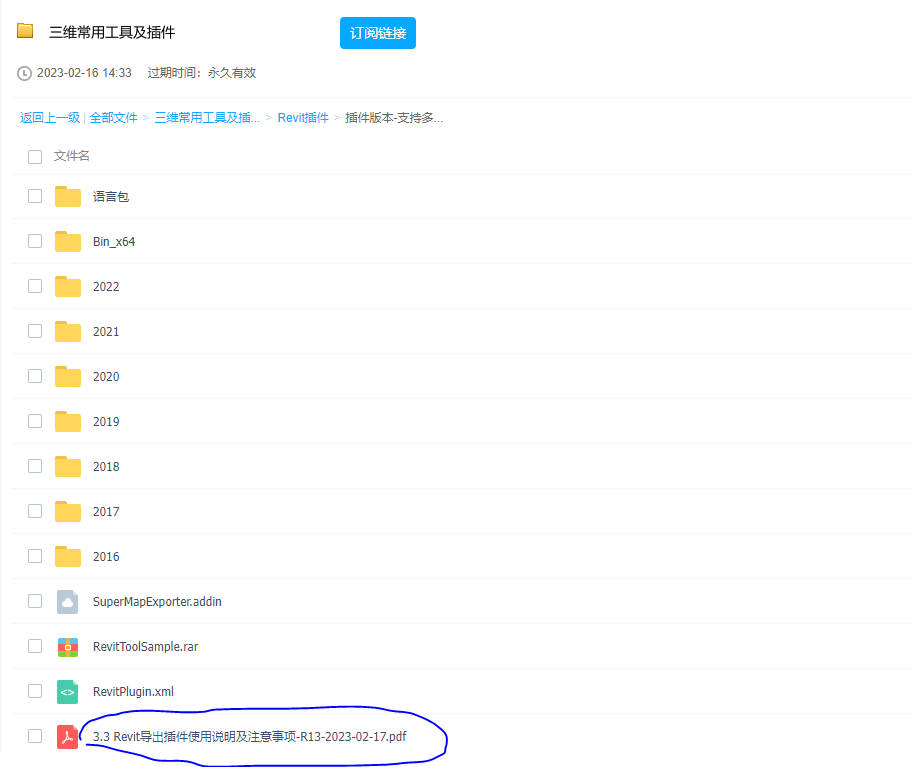Image resolution: width=913 pixels, height=767 pixels.
Task: Open folder named 2017
Action: (x=106, y=511)
